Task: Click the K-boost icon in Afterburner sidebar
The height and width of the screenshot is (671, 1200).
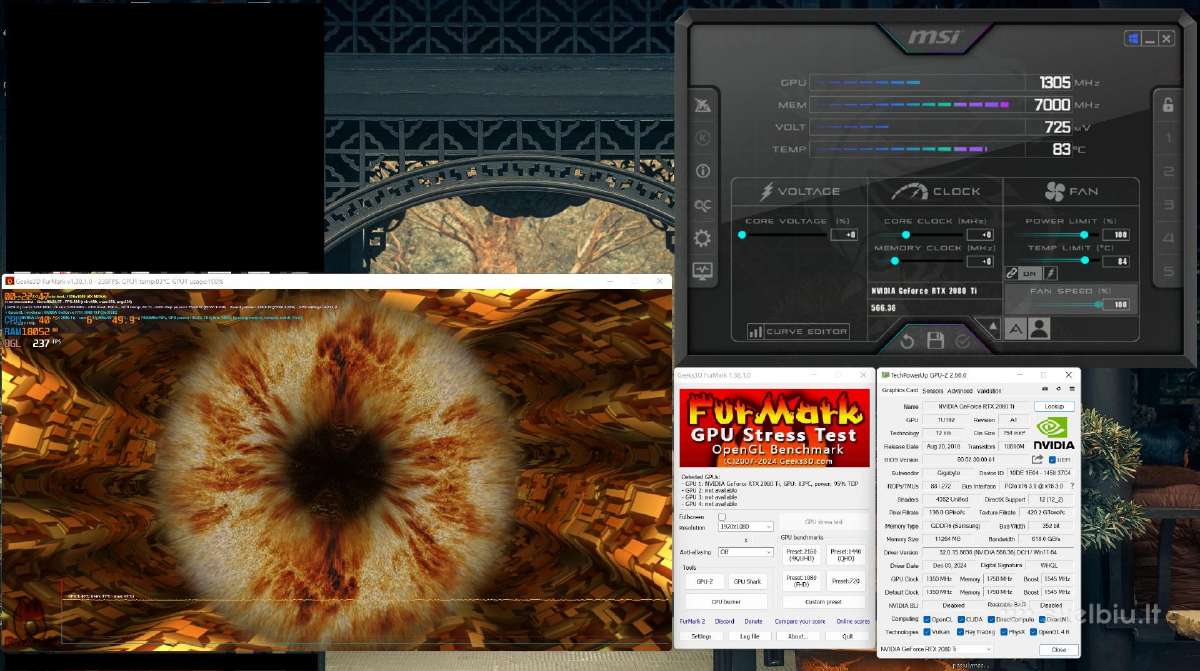Action: (702, 138)
